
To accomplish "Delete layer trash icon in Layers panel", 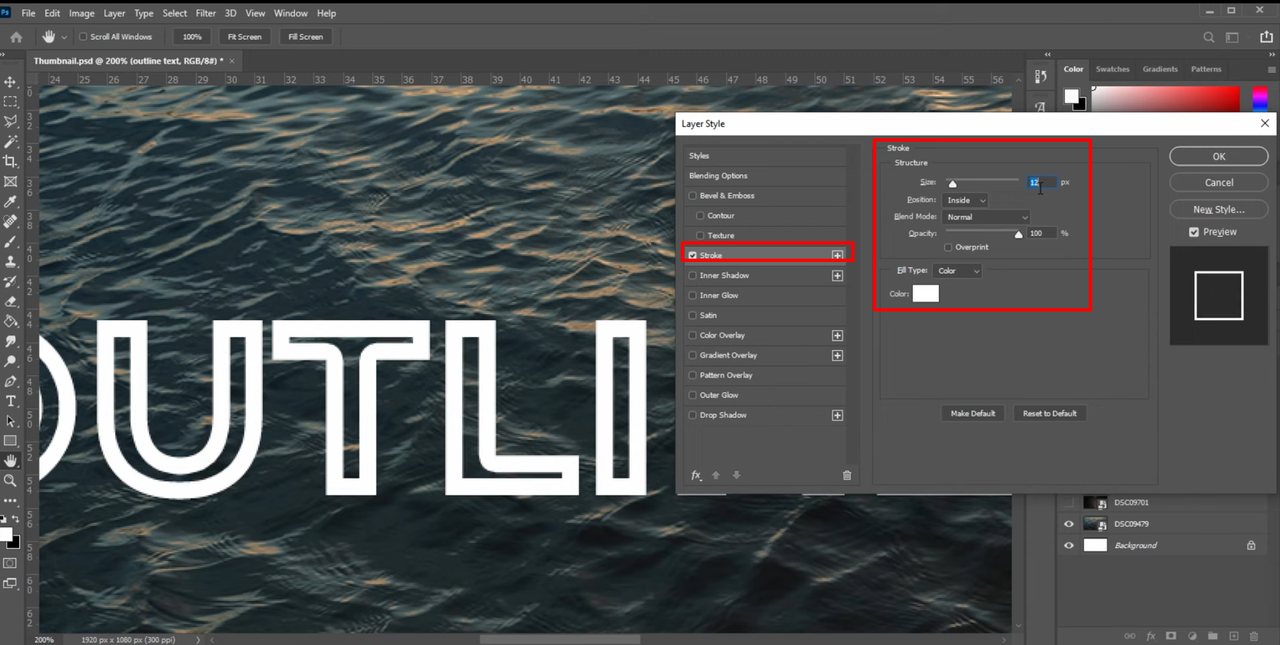I will [x=1254, y=636].
